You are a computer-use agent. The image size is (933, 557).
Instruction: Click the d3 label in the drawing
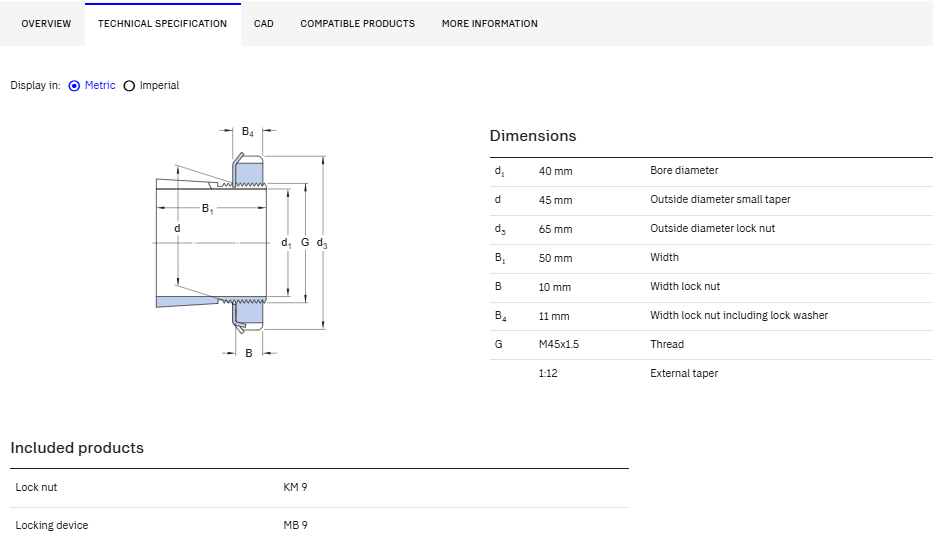coord(322,243)
